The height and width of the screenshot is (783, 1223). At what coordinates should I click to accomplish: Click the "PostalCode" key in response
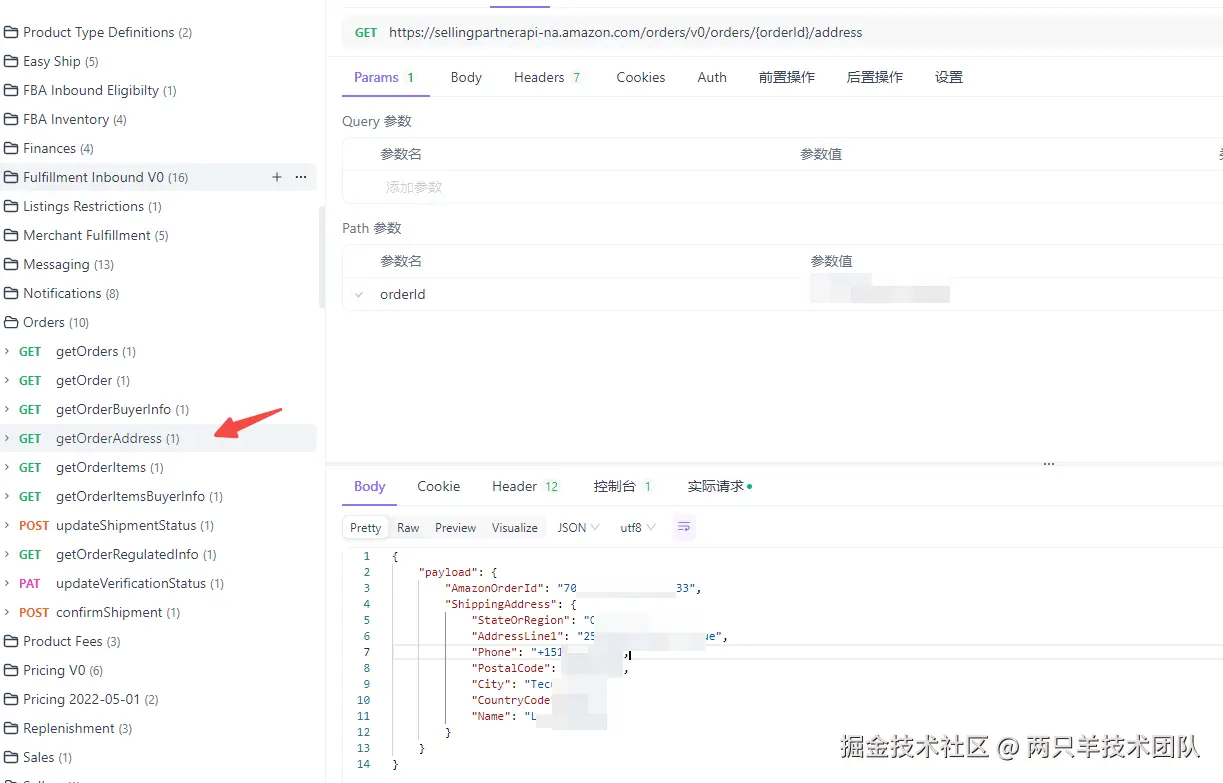(x=513, y=668)
